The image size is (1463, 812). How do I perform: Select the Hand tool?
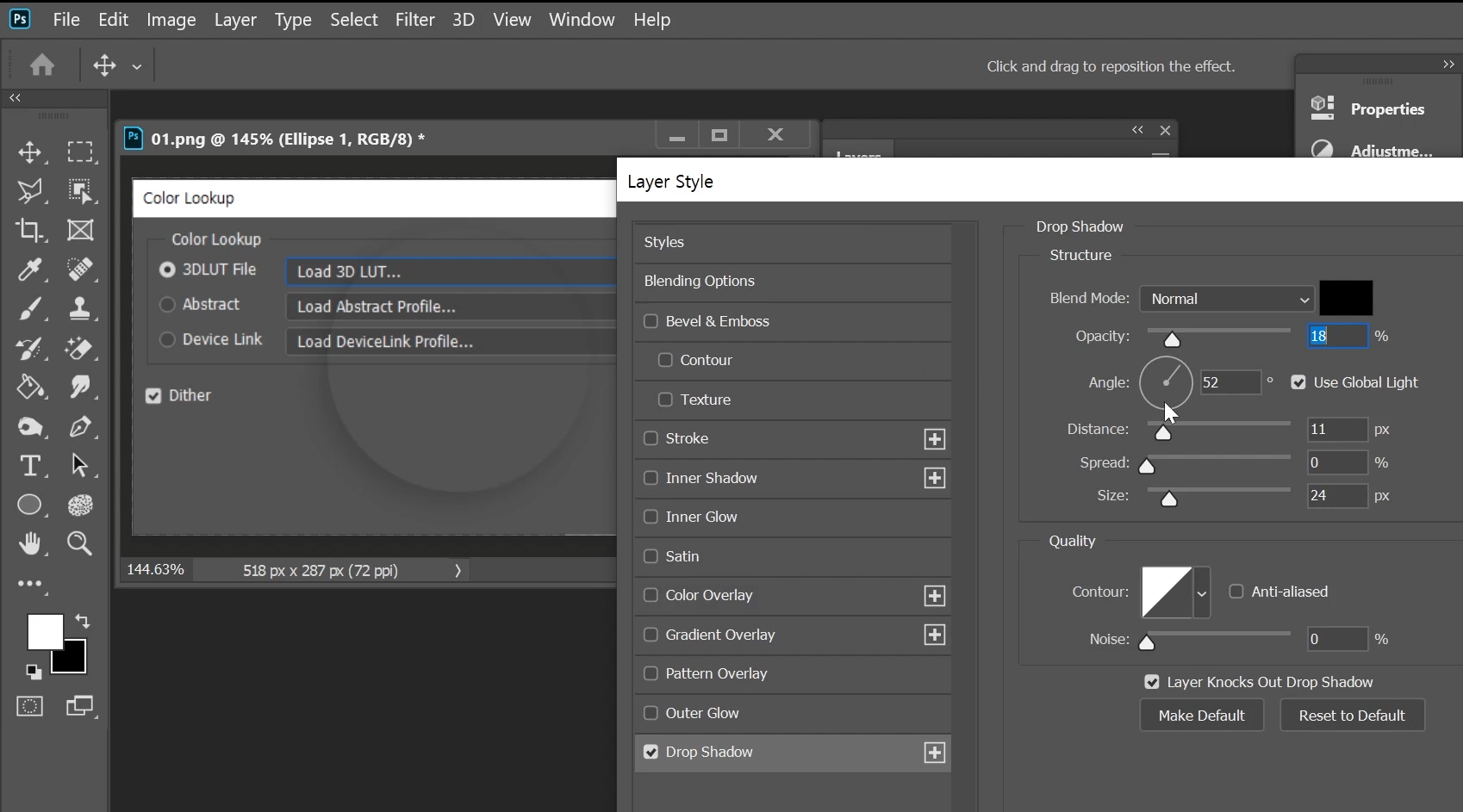tap(30, 543)
